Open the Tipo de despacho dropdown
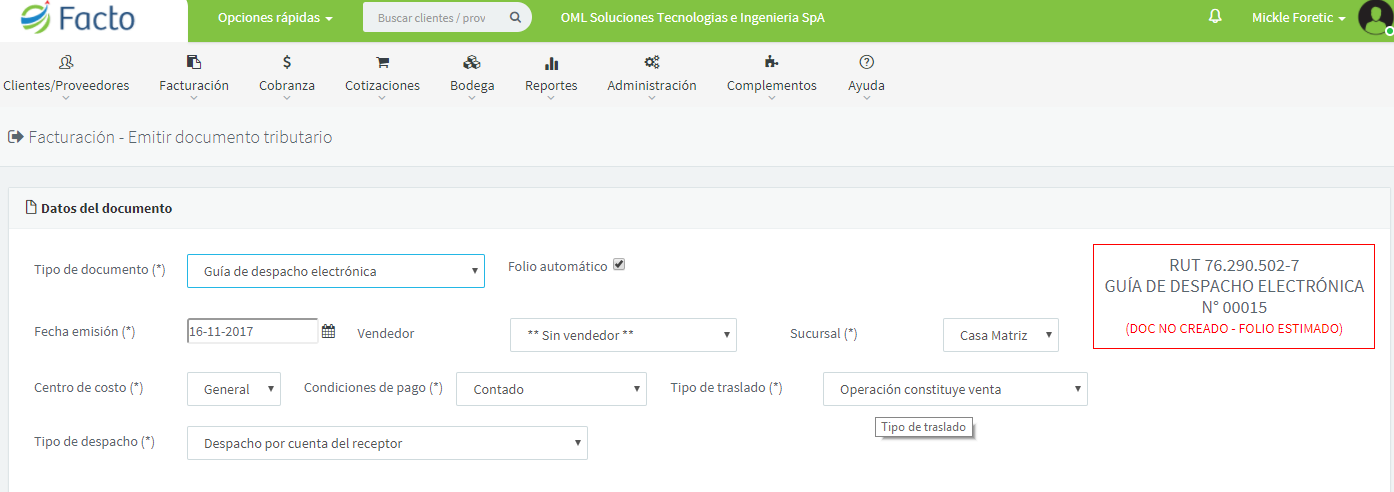The height and width of the screenshot is (492, 1394). tap(387, 443)
